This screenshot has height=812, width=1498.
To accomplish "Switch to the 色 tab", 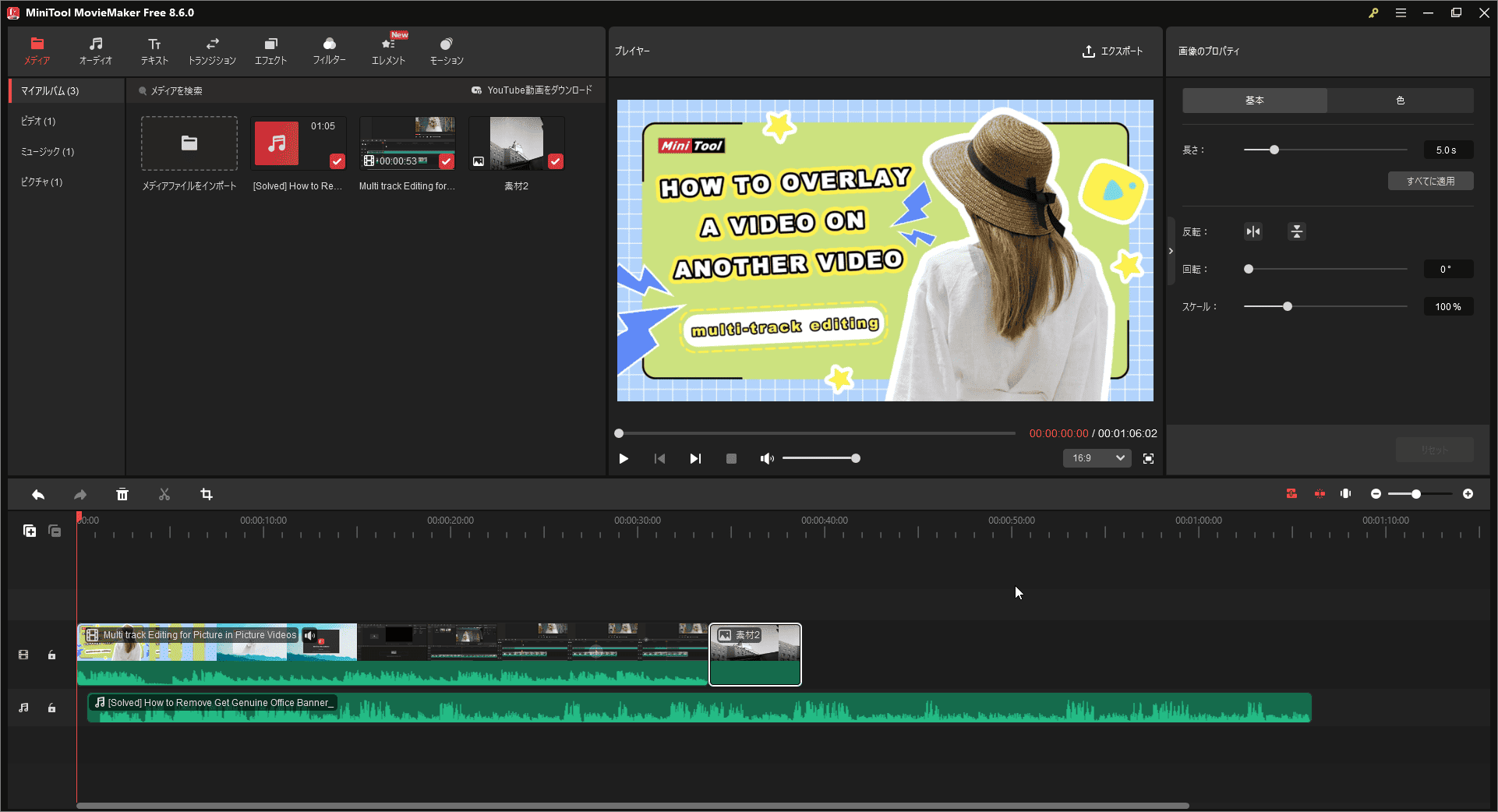I will [1401, 100].
